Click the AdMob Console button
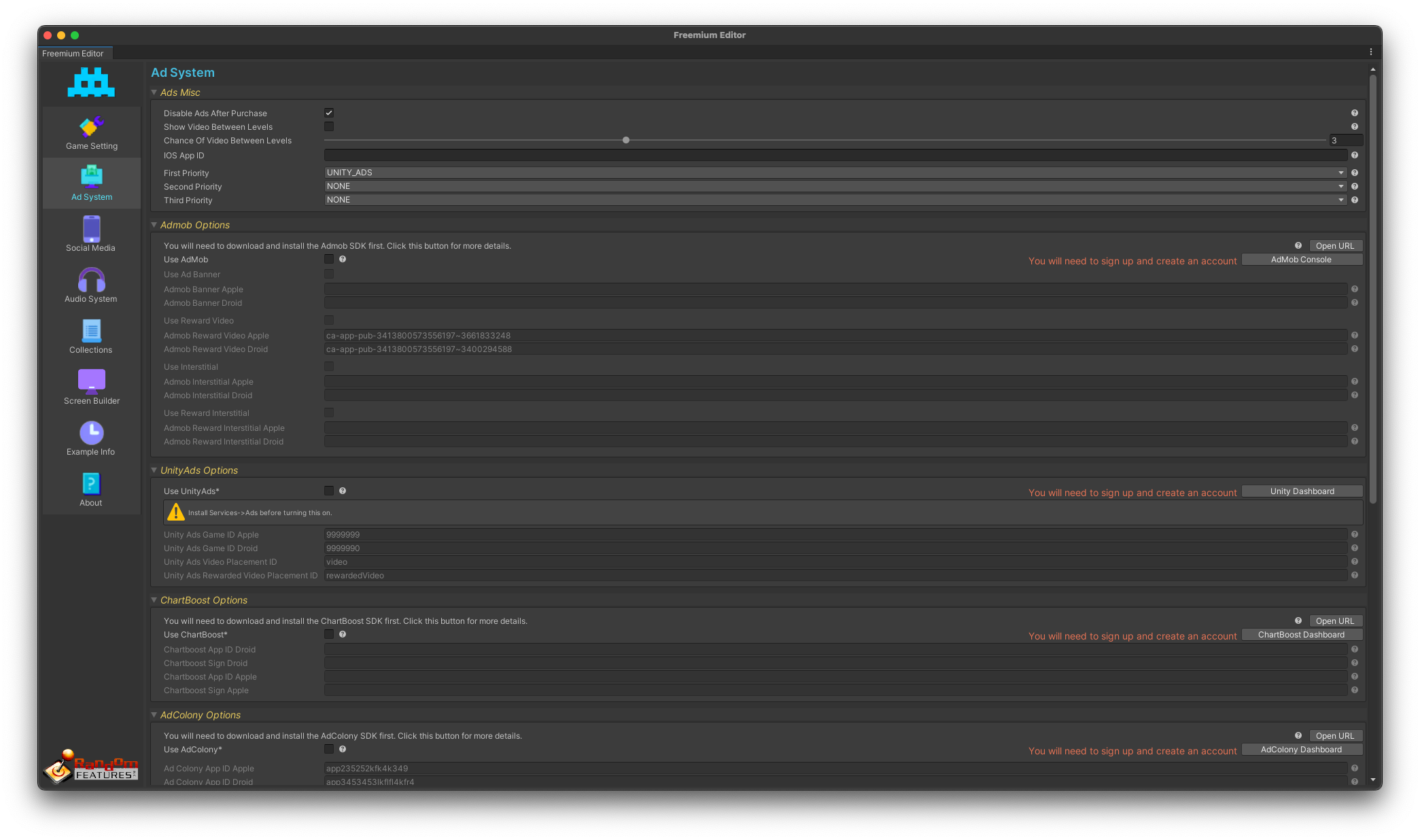This screenshot has width=1420, height=840. [1301, 260]
